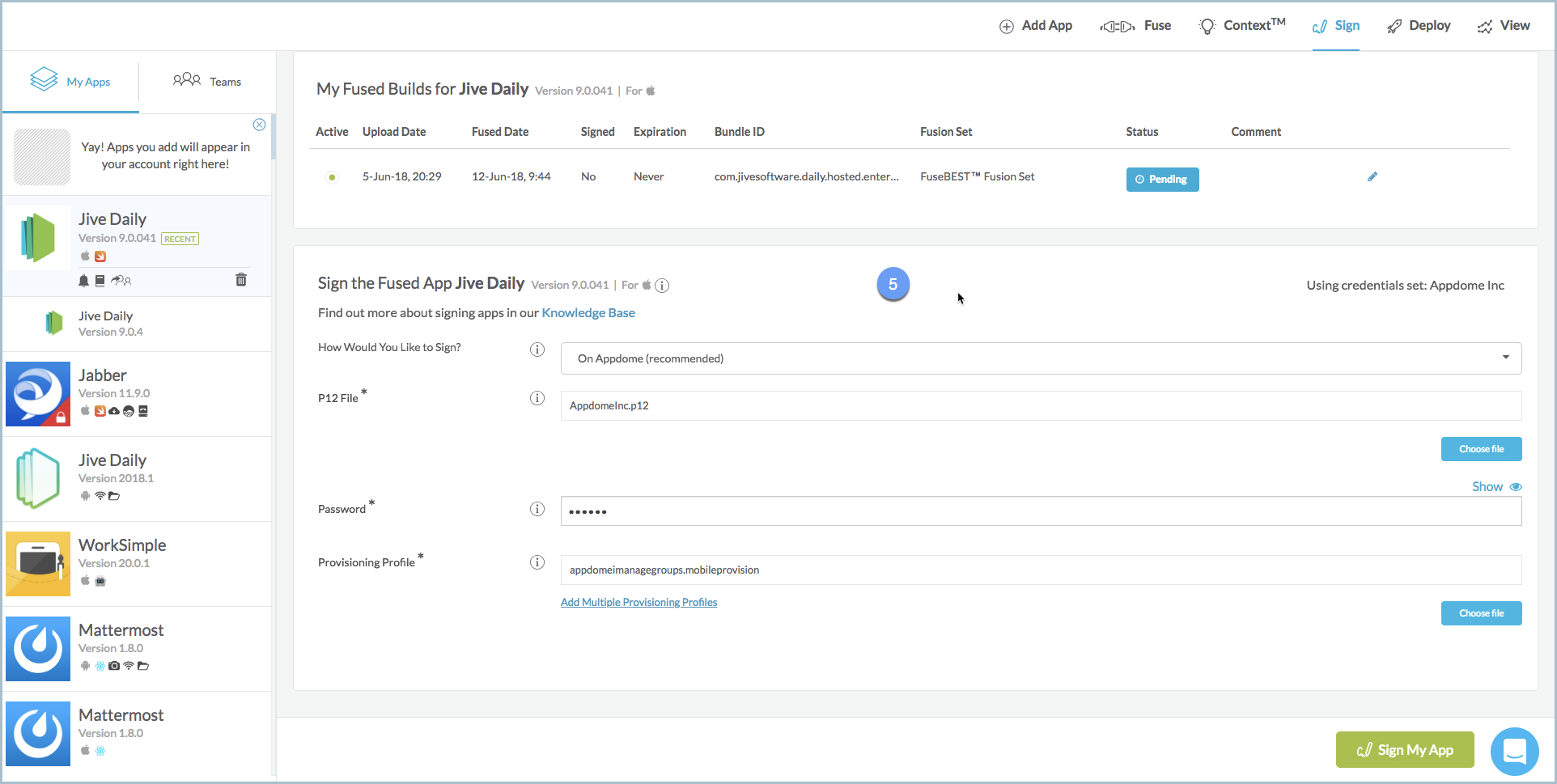Click camera icon under Mattermost

pyautogui.click(x=114, y=666)
